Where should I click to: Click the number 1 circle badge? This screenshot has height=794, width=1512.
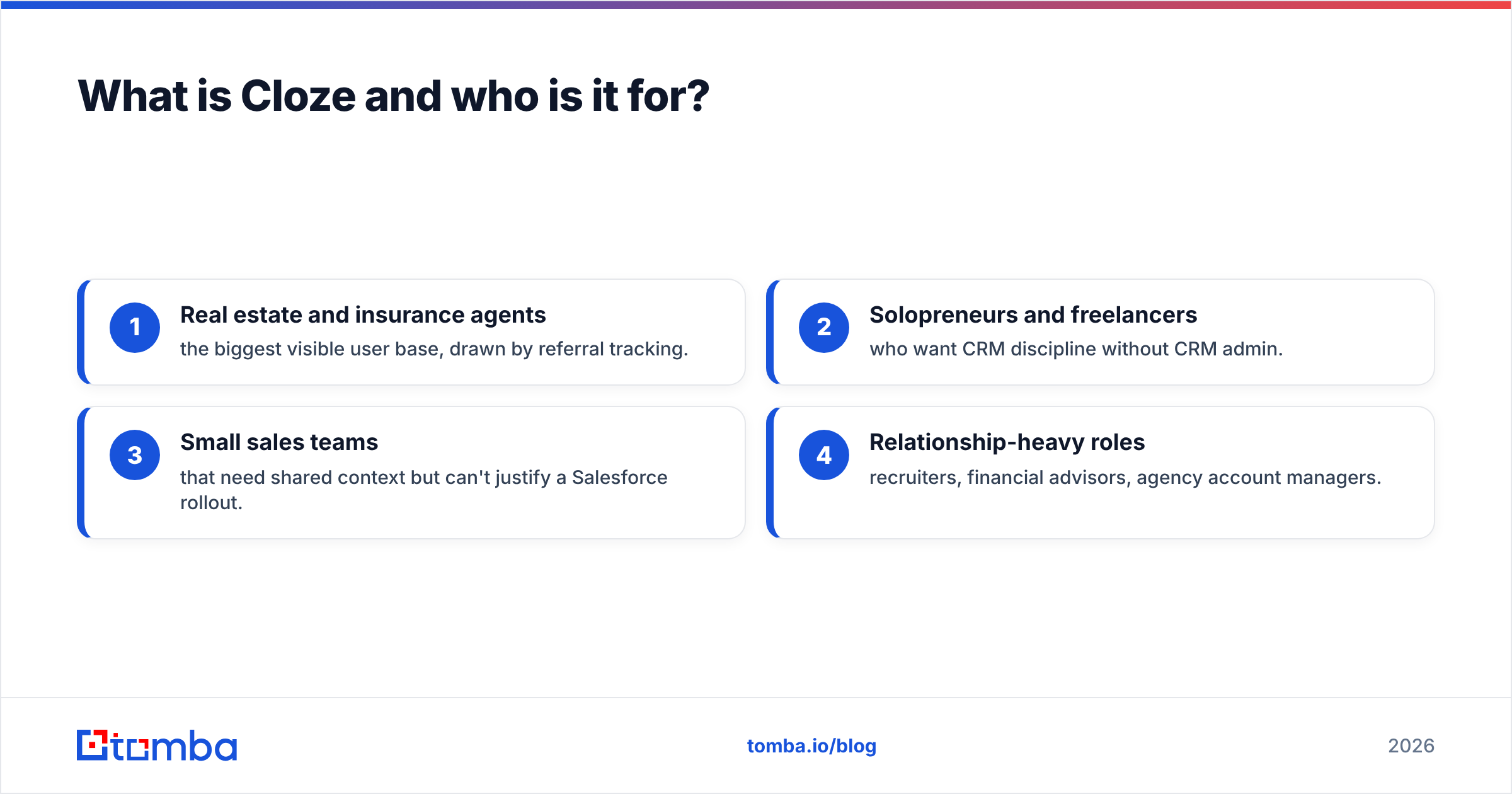[x=135, y=328]
